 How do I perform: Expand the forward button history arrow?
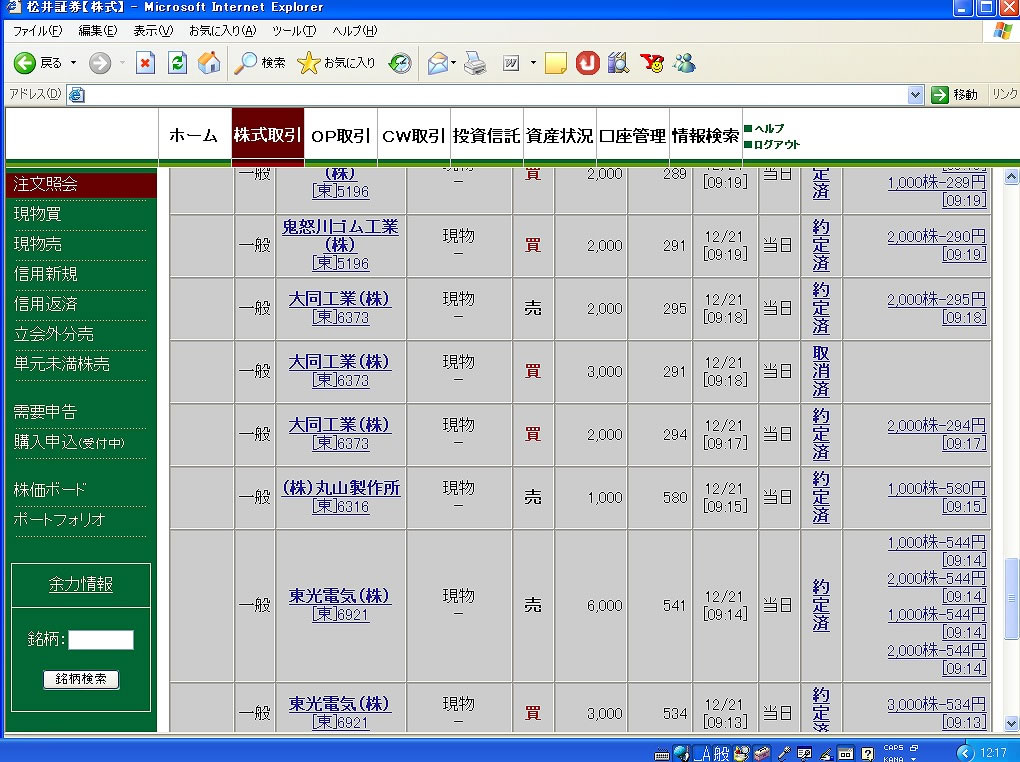(122, 63)
